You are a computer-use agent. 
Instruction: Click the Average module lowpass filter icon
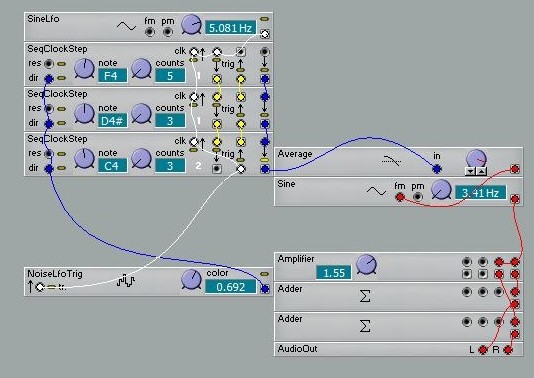coord(391,160)
